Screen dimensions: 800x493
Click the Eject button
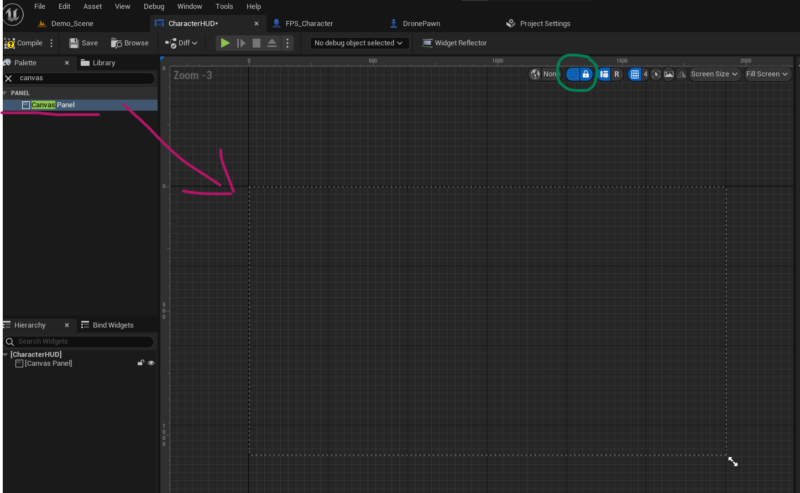tap(272, 43)
